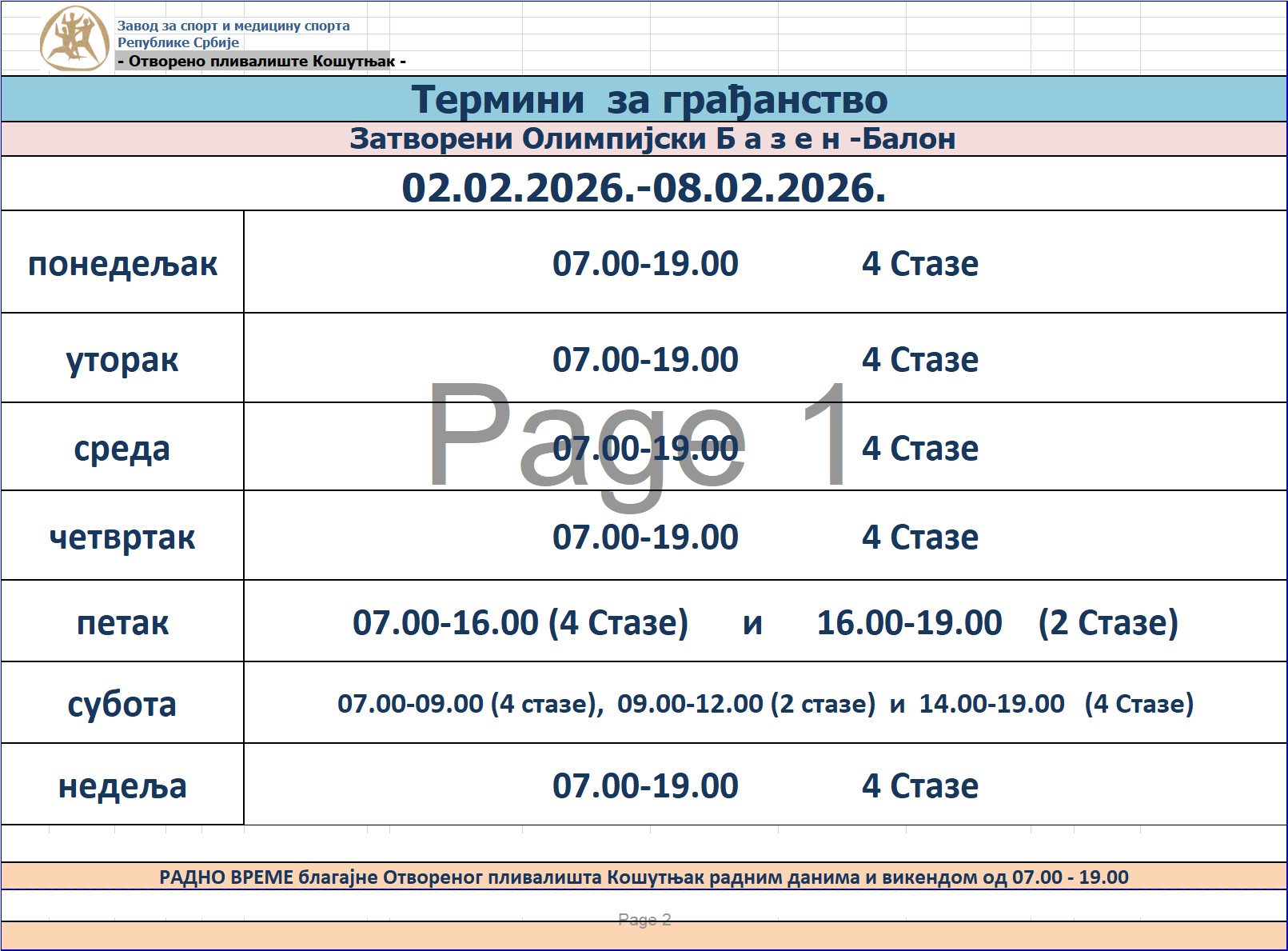Select the 'субота' day cell
Image resolution: width=1288 pixels, height=951 pixels.
point(122,704)
